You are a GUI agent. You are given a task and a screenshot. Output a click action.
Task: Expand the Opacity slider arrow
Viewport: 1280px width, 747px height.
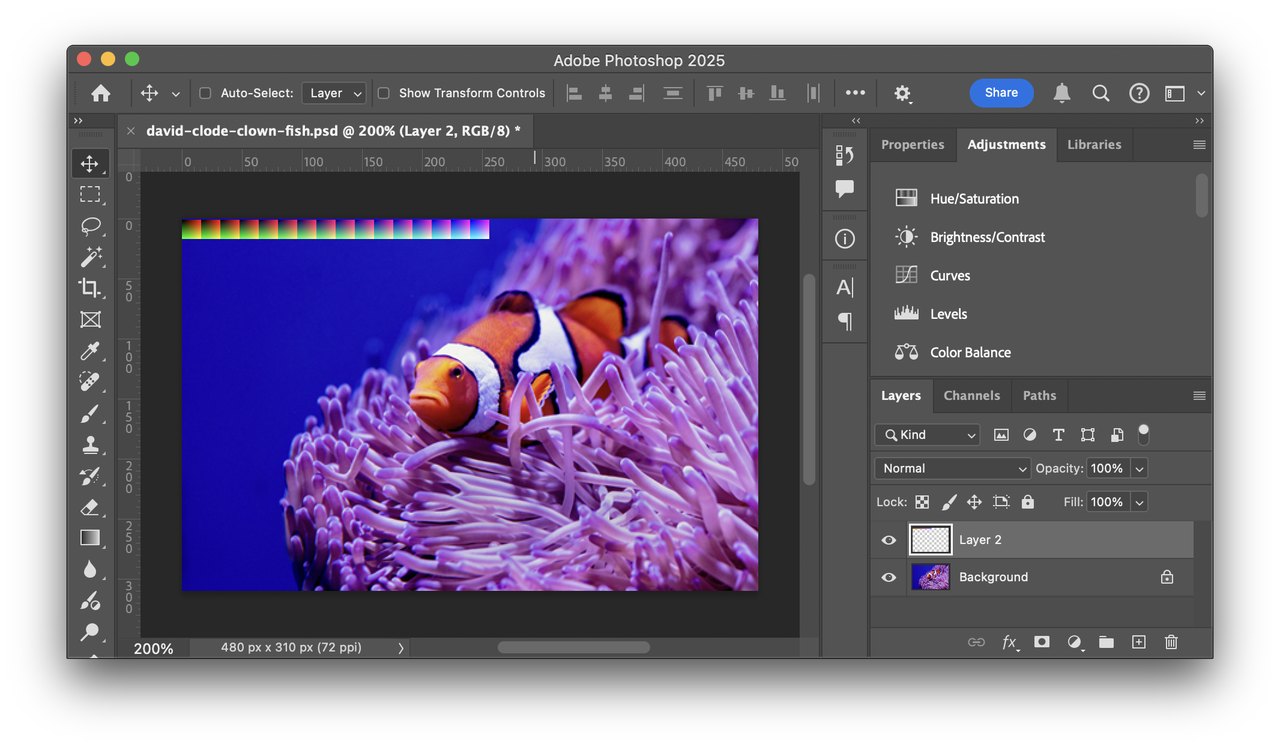pos(1139,468)
